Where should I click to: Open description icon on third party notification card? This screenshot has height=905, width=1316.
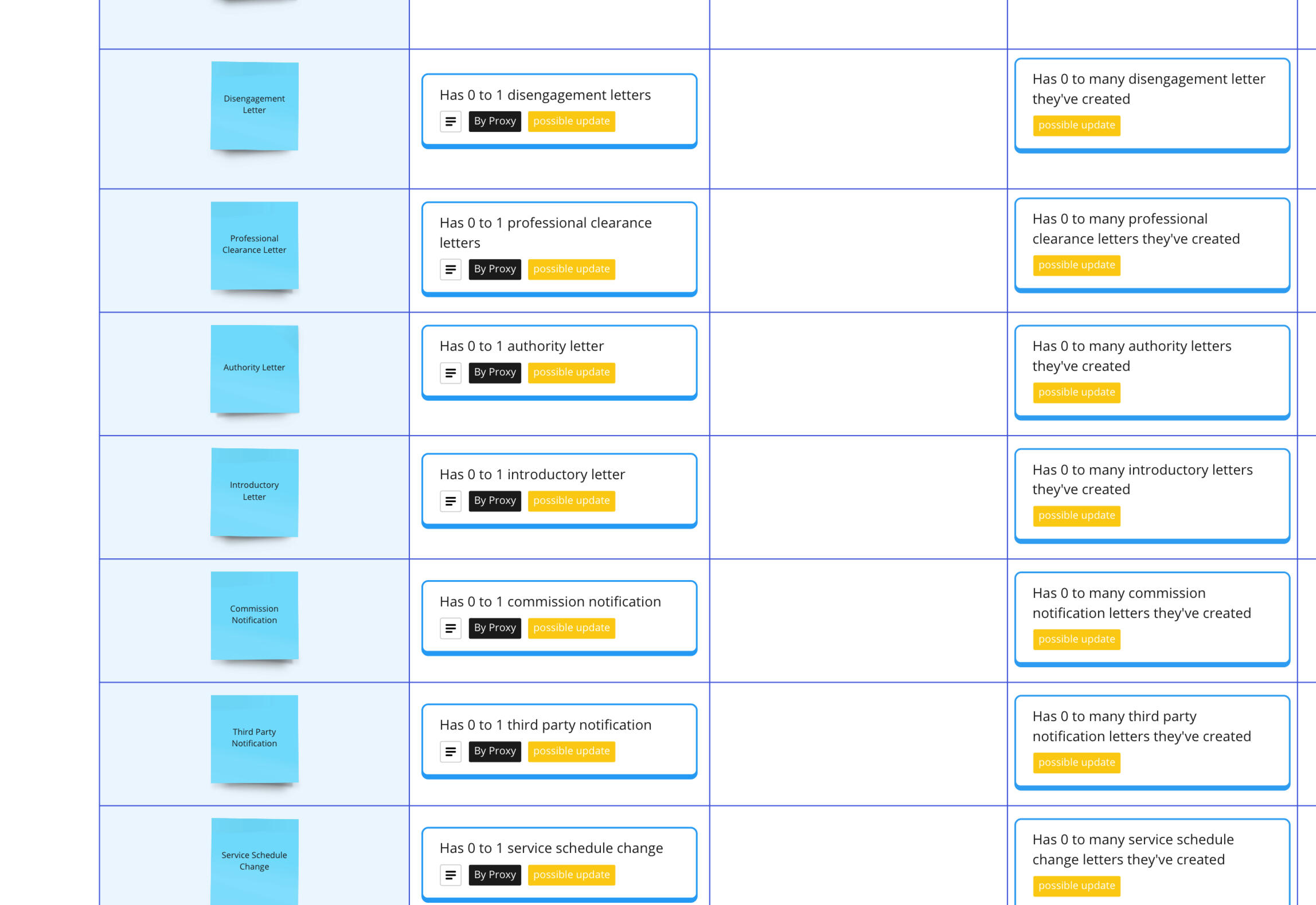[x=450, y=751]
